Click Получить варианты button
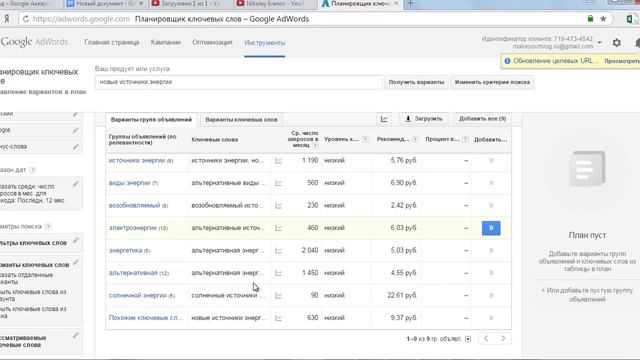 (416, 82)
